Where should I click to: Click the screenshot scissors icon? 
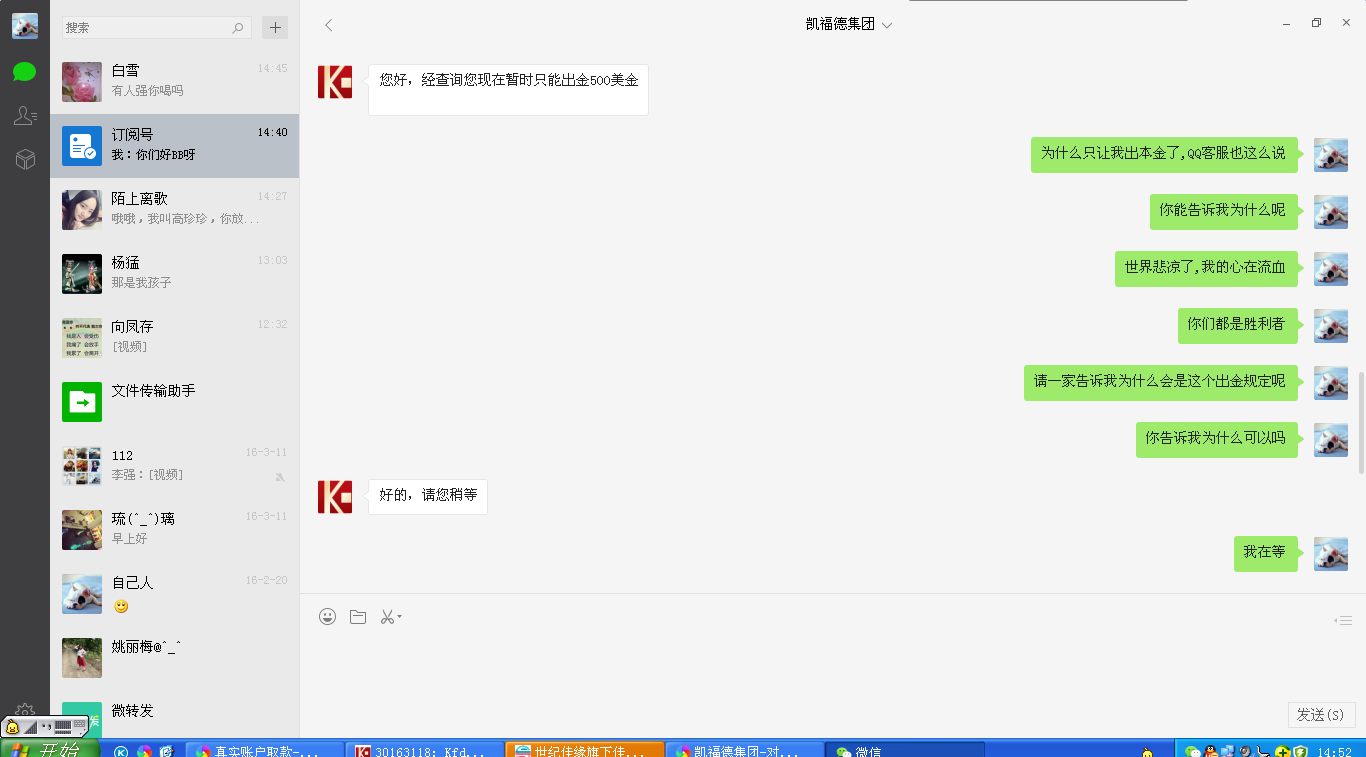(387, 617)
